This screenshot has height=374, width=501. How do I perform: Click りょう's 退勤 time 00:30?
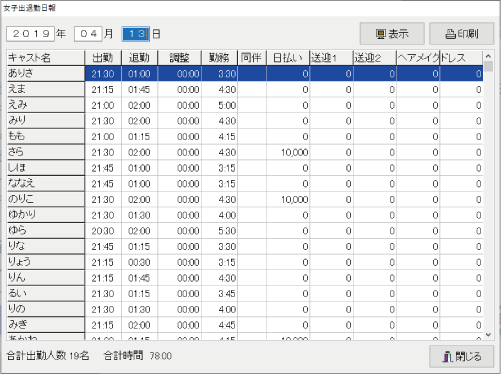(x=139, y=262)
